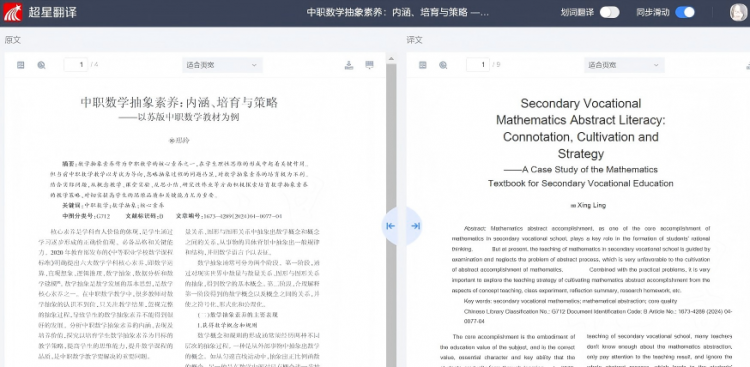750x367 pixels.
Task: Click the 中图分类号 G712 text
Action: (x=87, y=216)
